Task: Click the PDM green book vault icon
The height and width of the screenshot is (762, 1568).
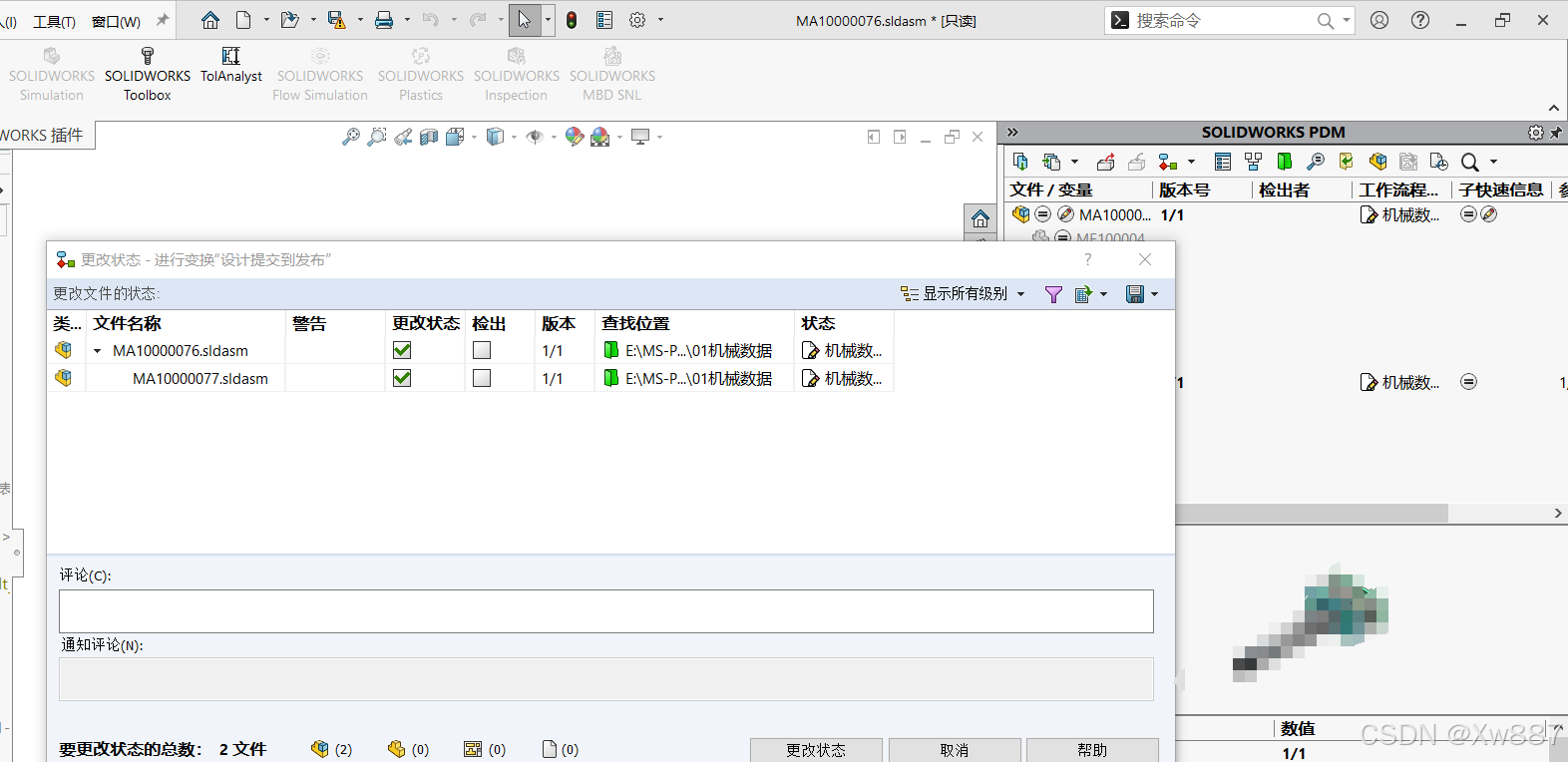Action: click(1285, 162)
